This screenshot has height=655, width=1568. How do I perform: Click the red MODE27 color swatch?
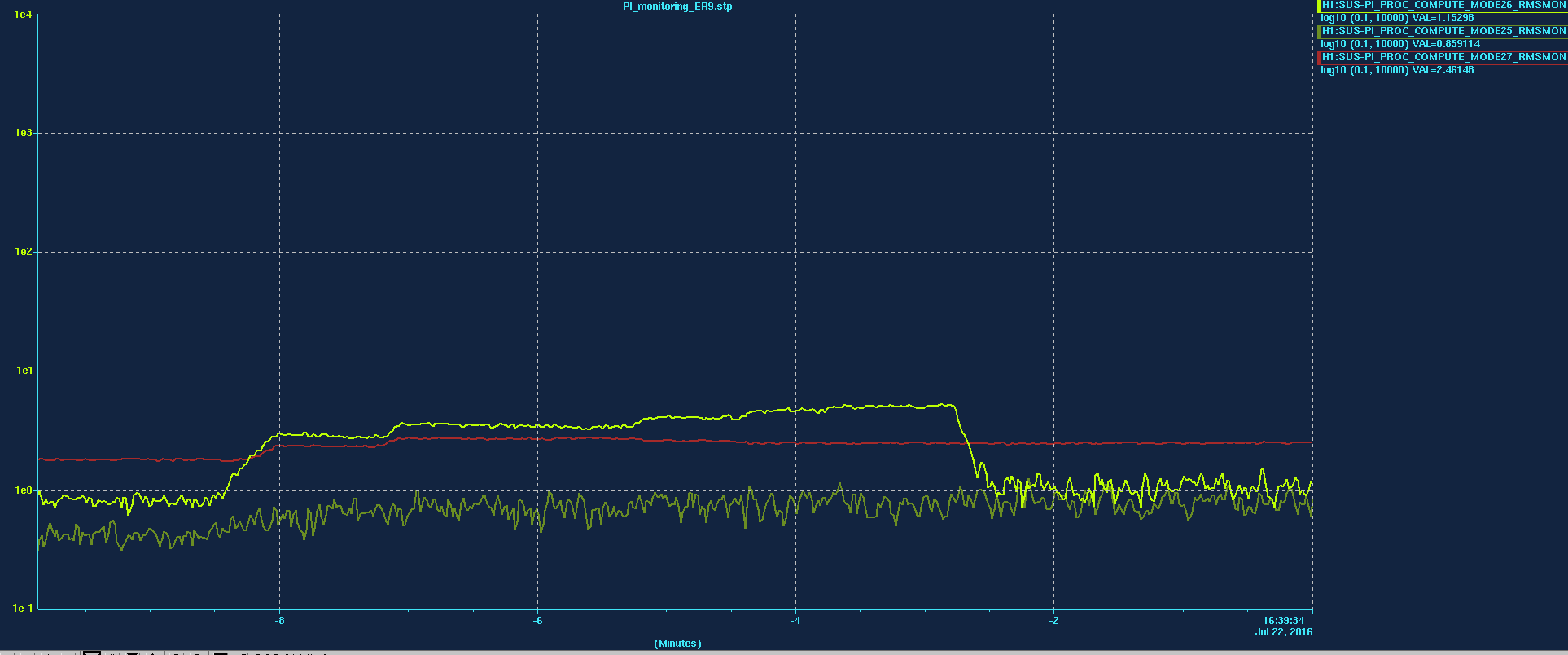point(1319,58)
